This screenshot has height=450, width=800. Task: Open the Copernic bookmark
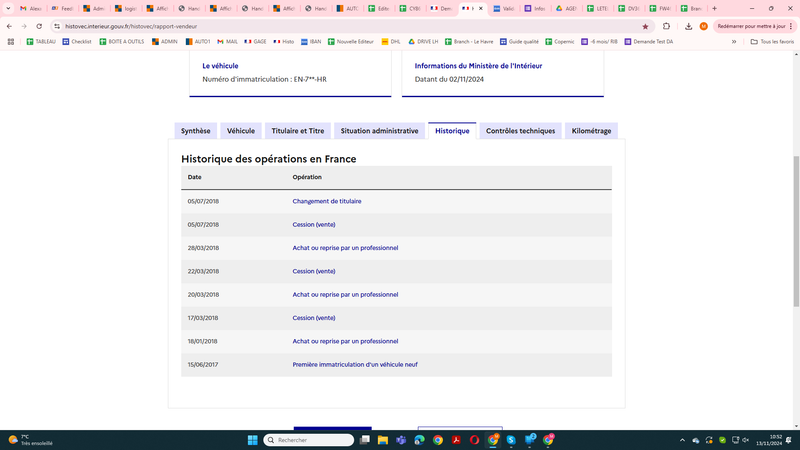point(560,42)
